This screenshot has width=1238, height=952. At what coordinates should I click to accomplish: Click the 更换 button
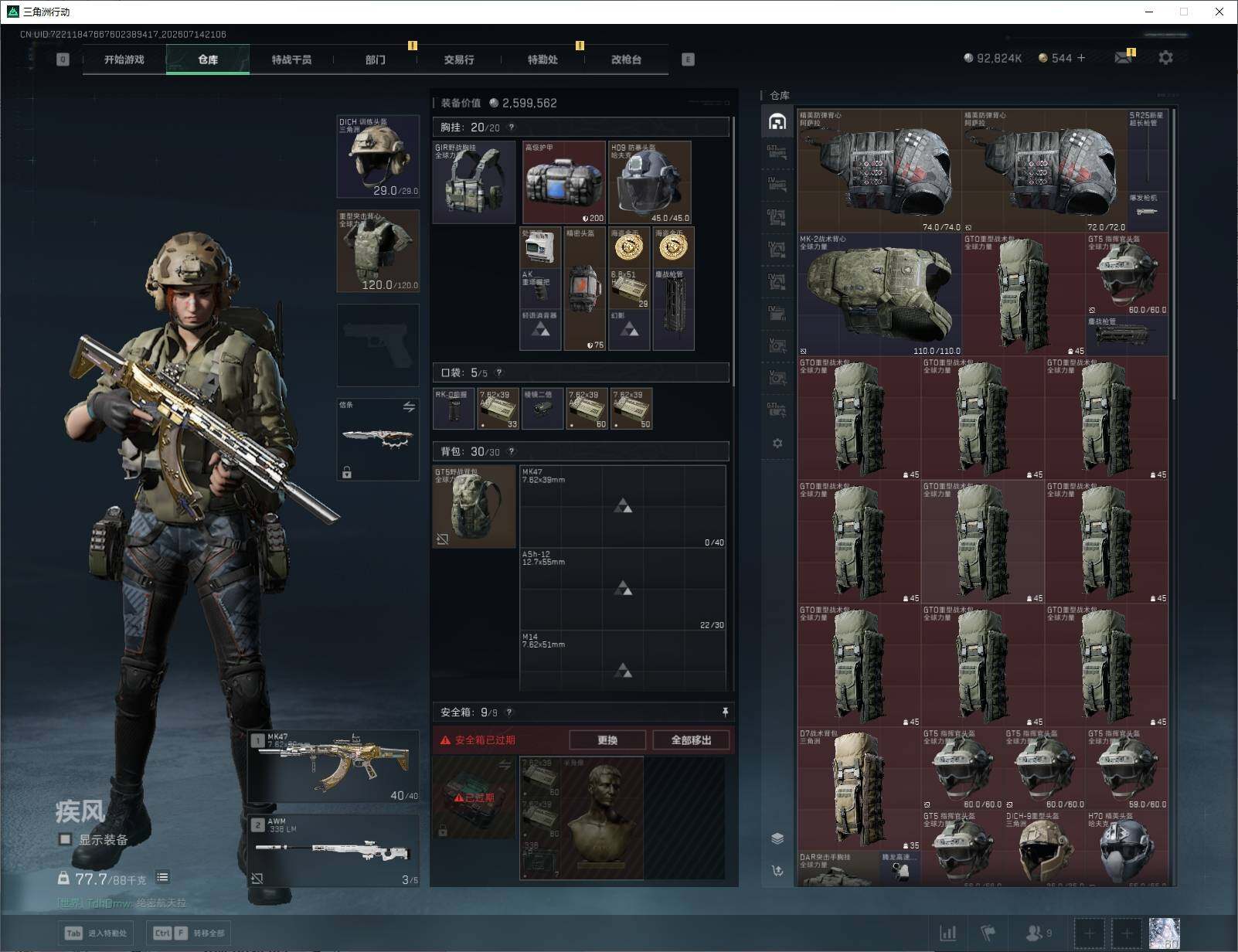[x=607, y=740]
